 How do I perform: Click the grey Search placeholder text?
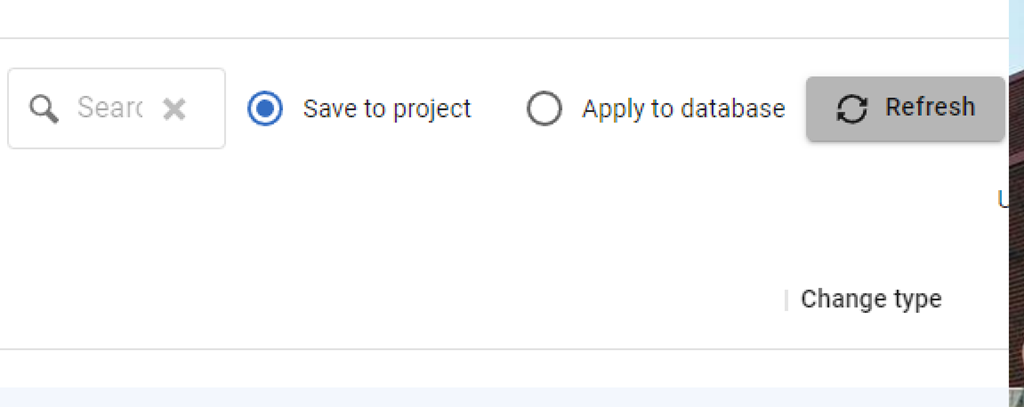(x=109, y=108)
